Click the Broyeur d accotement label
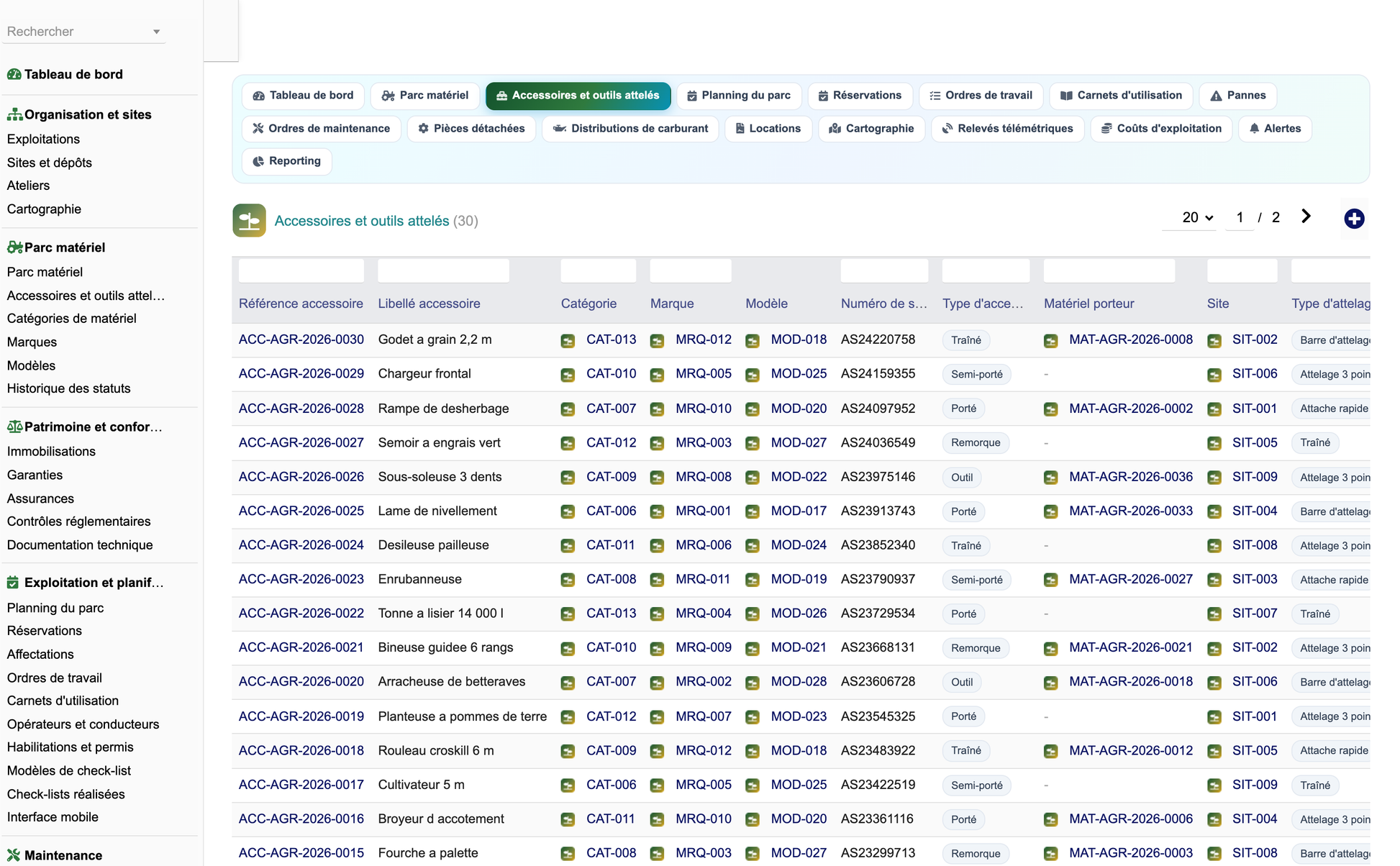This screenshot has width=1400, height=866. (441, 819)
